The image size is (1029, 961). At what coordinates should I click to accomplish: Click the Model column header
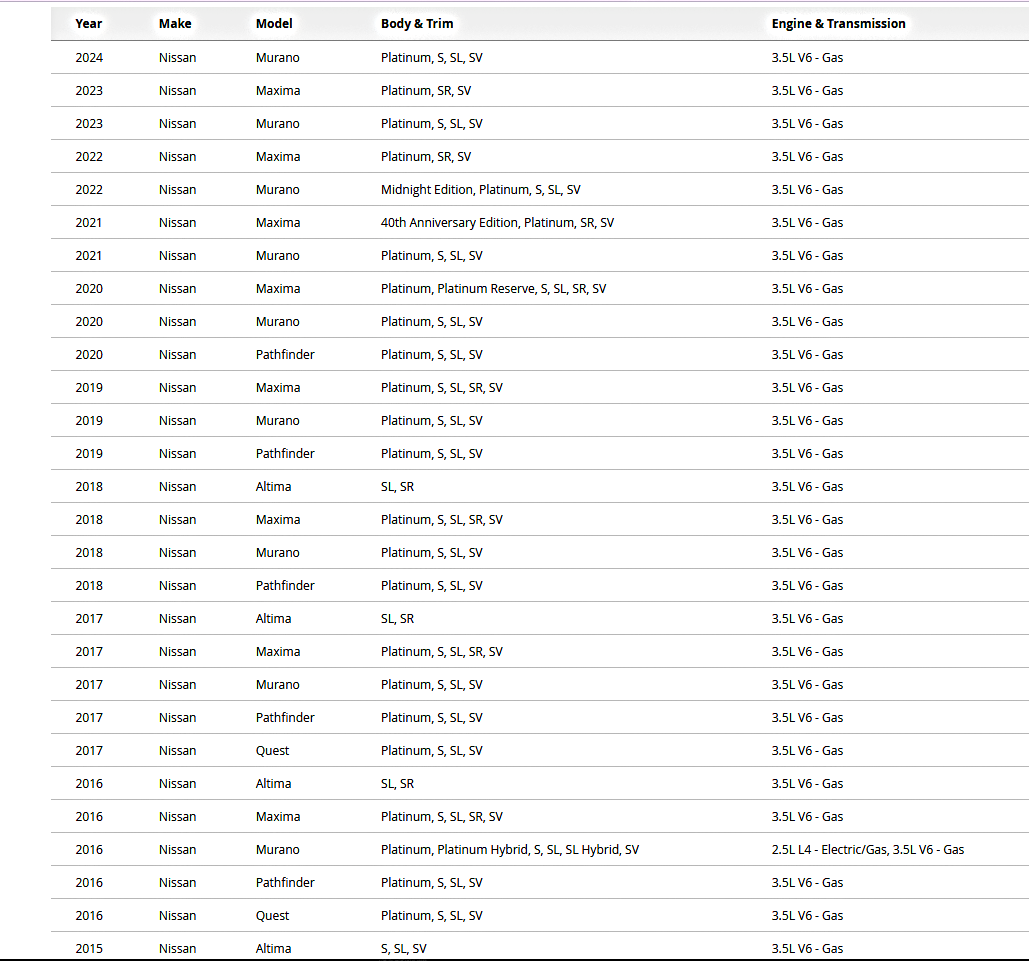(274, 24)
